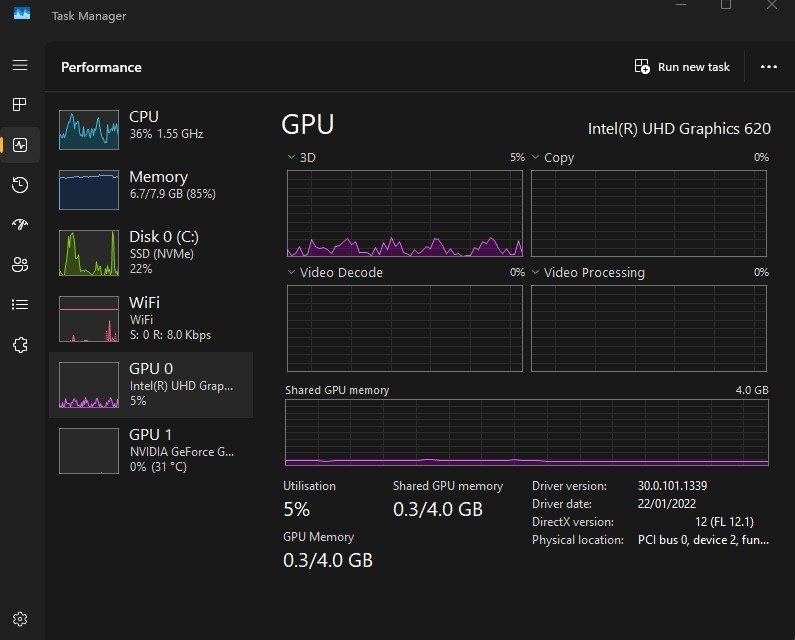Click the GPU Memory 0.3/4.0 GB value

click(328, 560)
